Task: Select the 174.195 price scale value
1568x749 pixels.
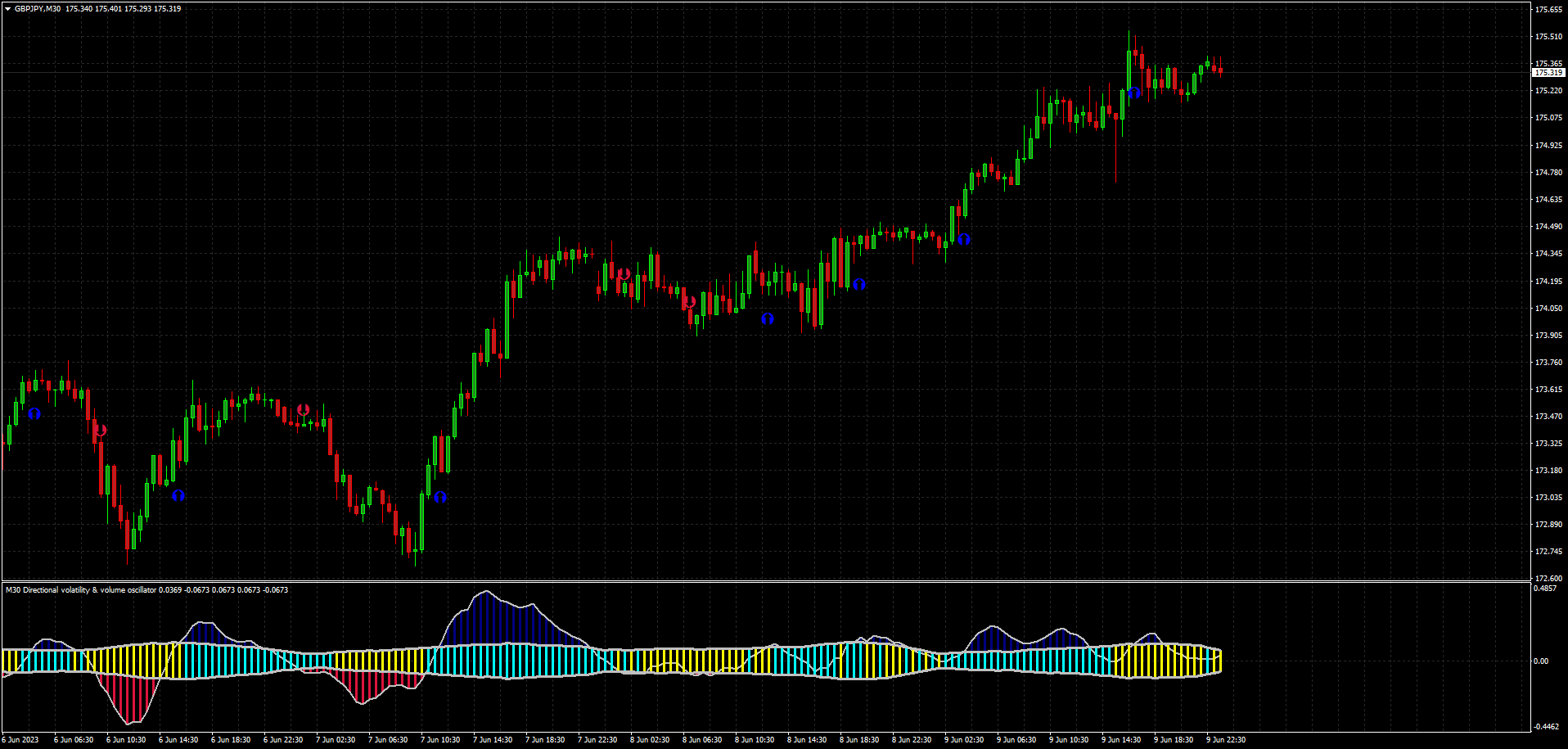Action: (x=1548, y=282)
